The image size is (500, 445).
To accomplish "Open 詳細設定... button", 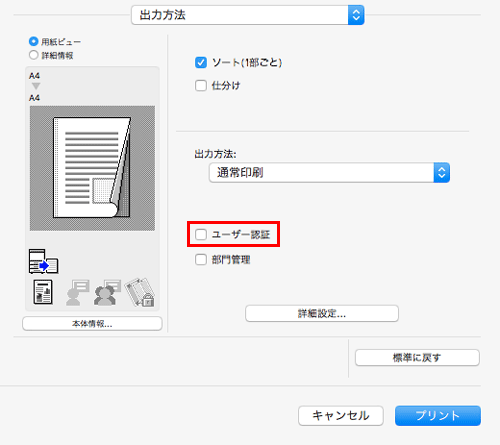I will click(322, 313).
